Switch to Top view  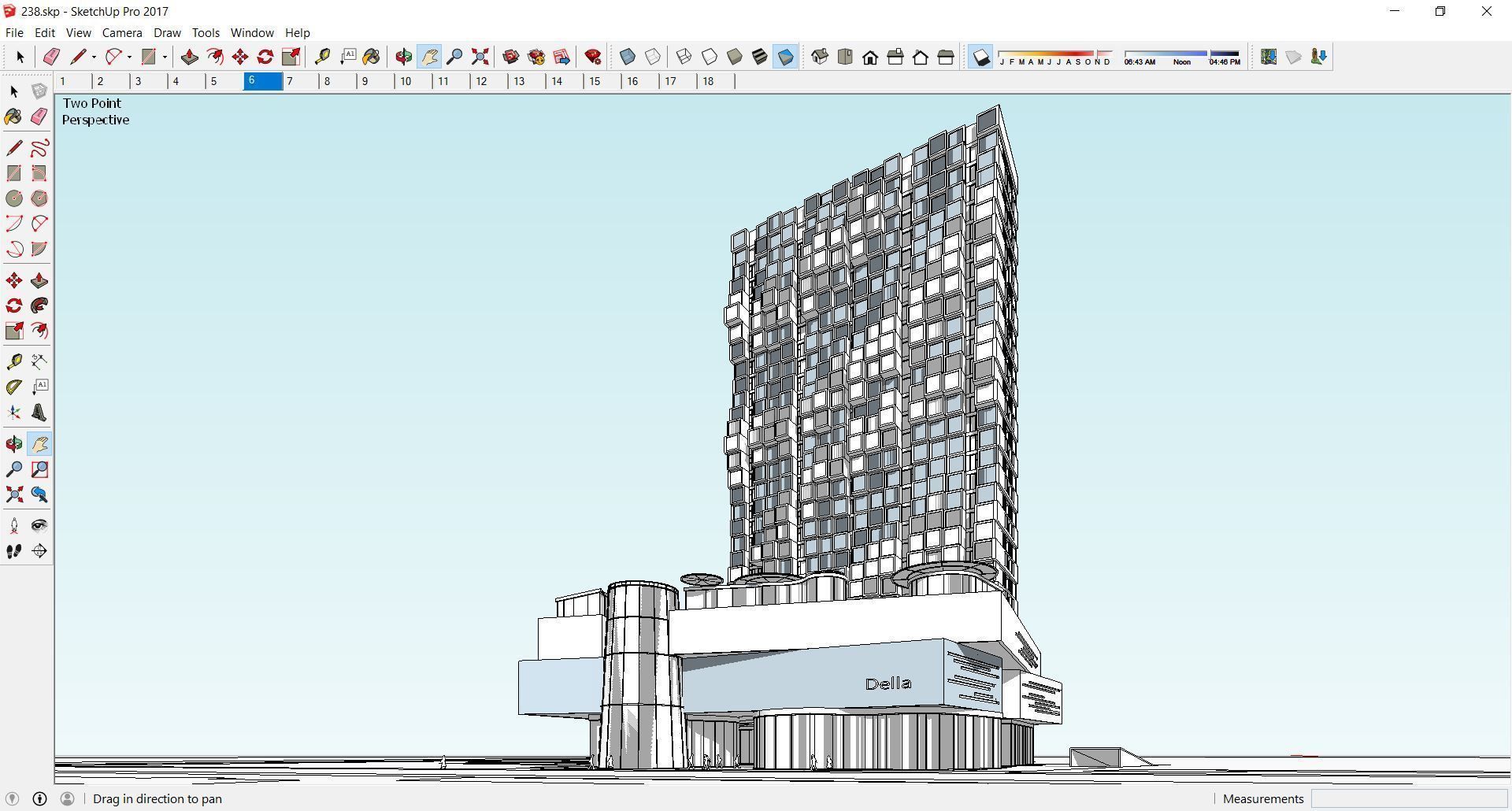[x=845, y=57]
